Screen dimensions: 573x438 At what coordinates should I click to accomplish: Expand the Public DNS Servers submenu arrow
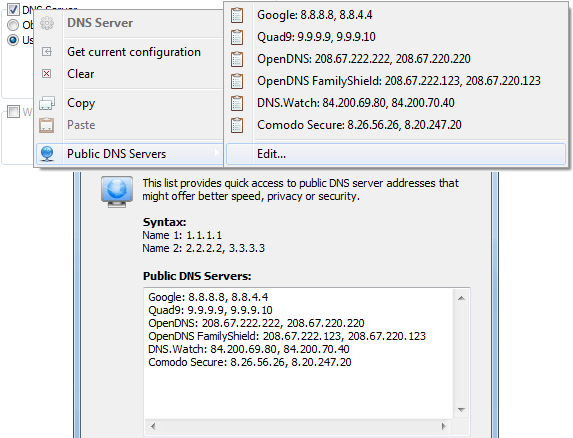coord(217,153)
